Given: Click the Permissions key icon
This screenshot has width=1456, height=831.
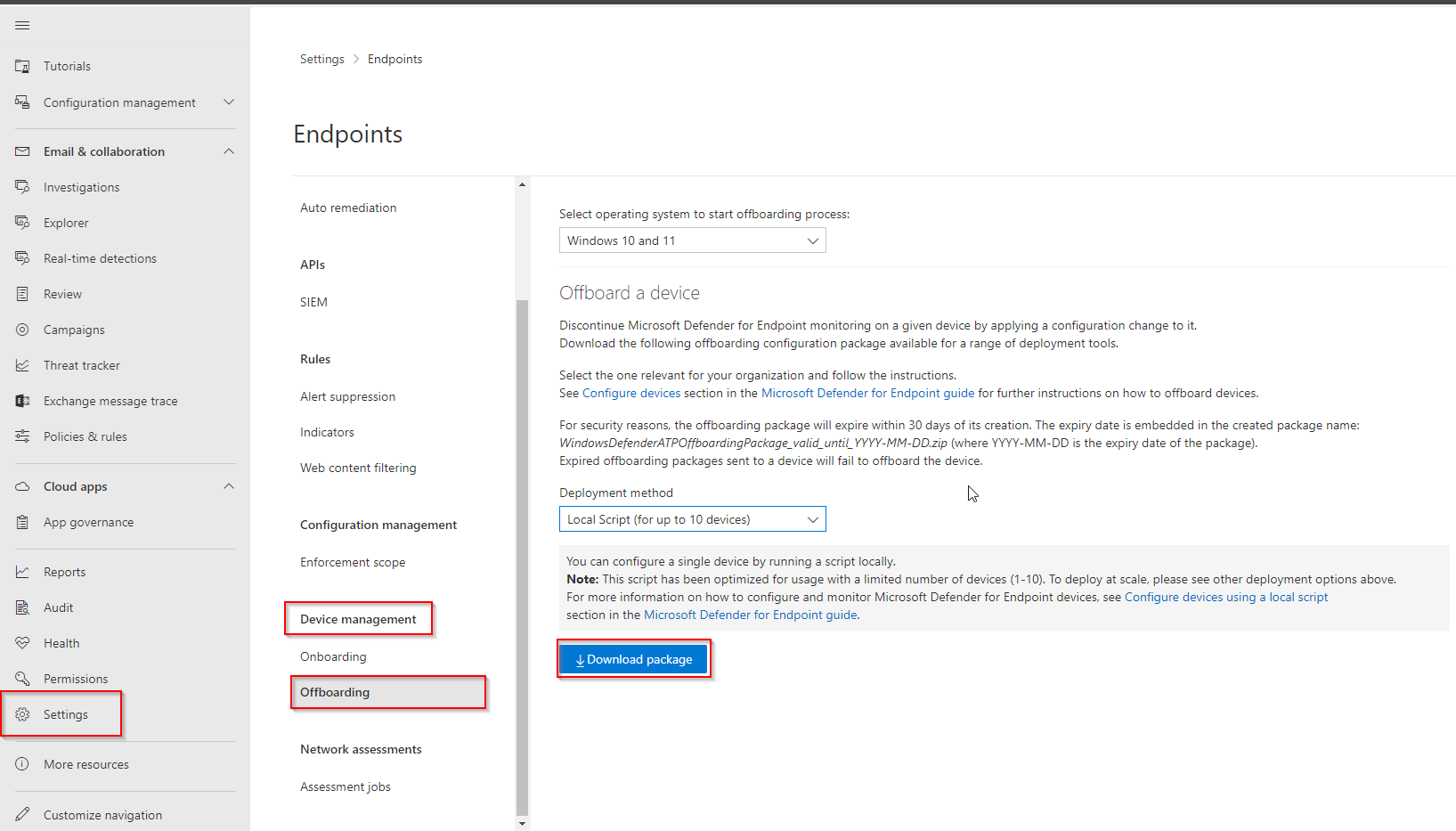Looking at the screenshot, I should pyautogui.click(x=22, y=679).
